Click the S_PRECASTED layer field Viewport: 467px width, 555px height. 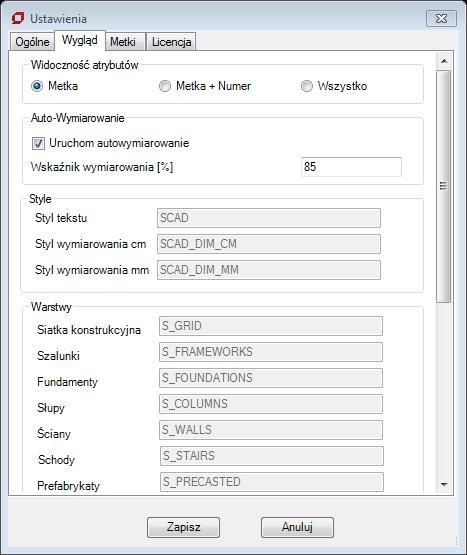coord(272,482)
